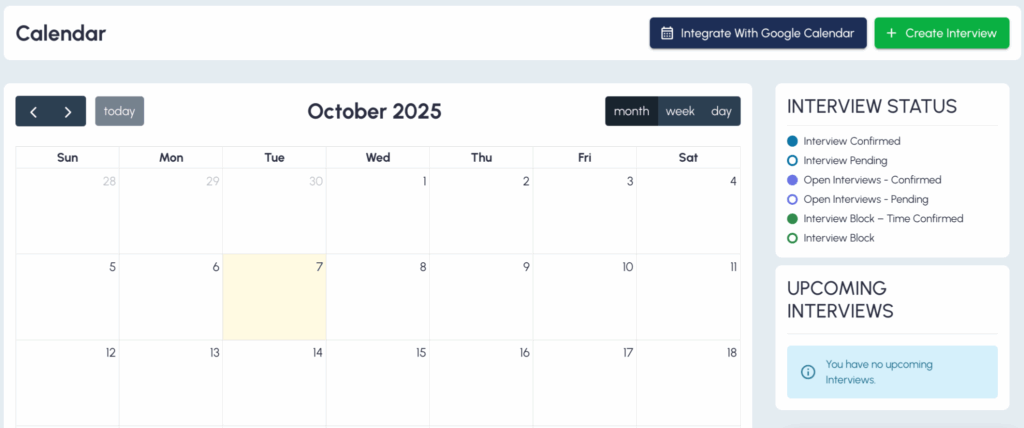Select Integrate With Google Calendar button

pyautogui.click(x=758, y=33)
